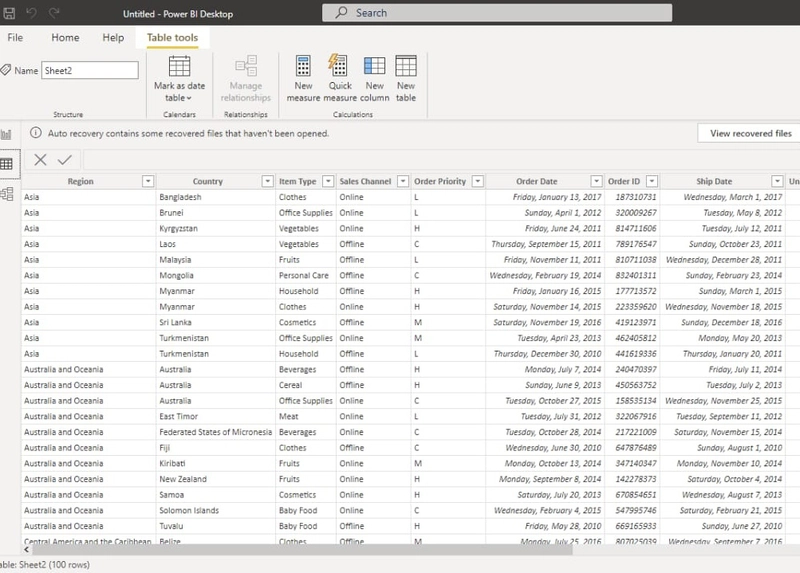This screenshot has width=800, height=573.
Task: Switch to Model view in sidebar
Action: pos(7,194)
